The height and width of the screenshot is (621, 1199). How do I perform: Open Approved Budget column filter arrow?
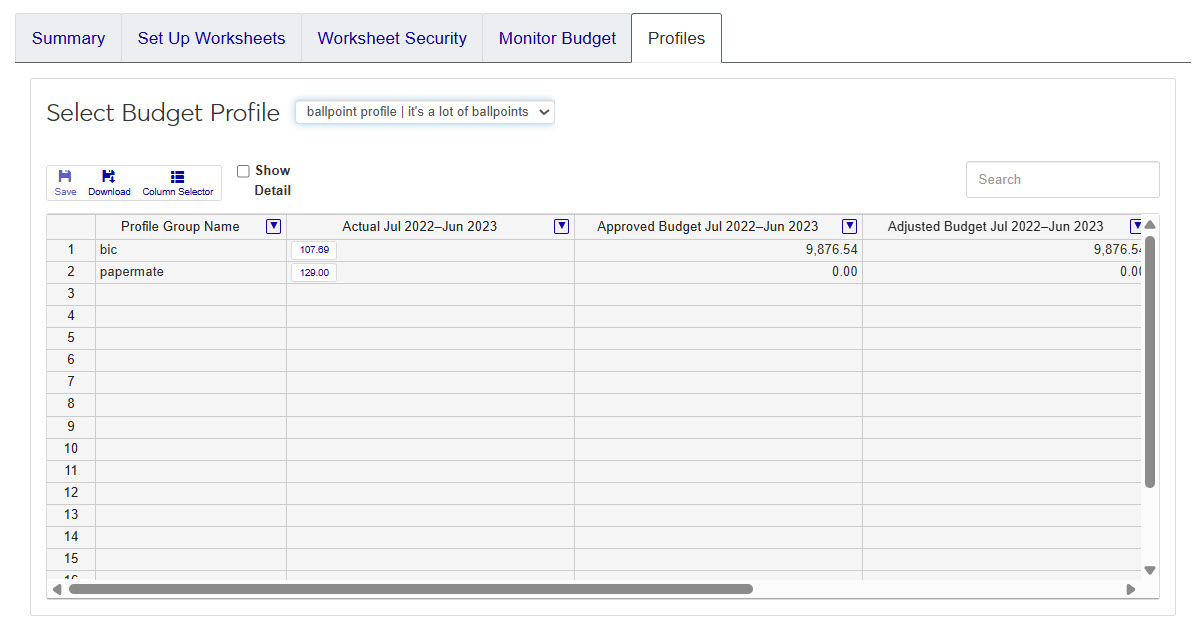[849, 226]
